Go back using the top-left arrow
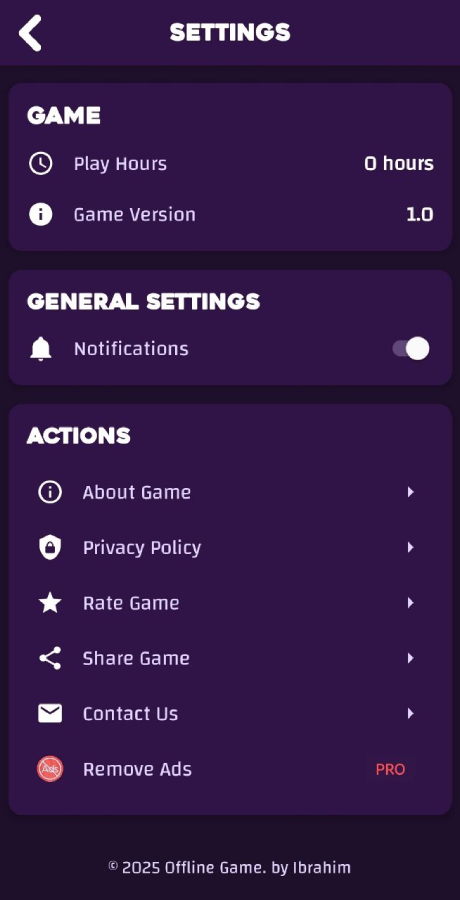The image size is (460, 900). [x=30, y=33]
